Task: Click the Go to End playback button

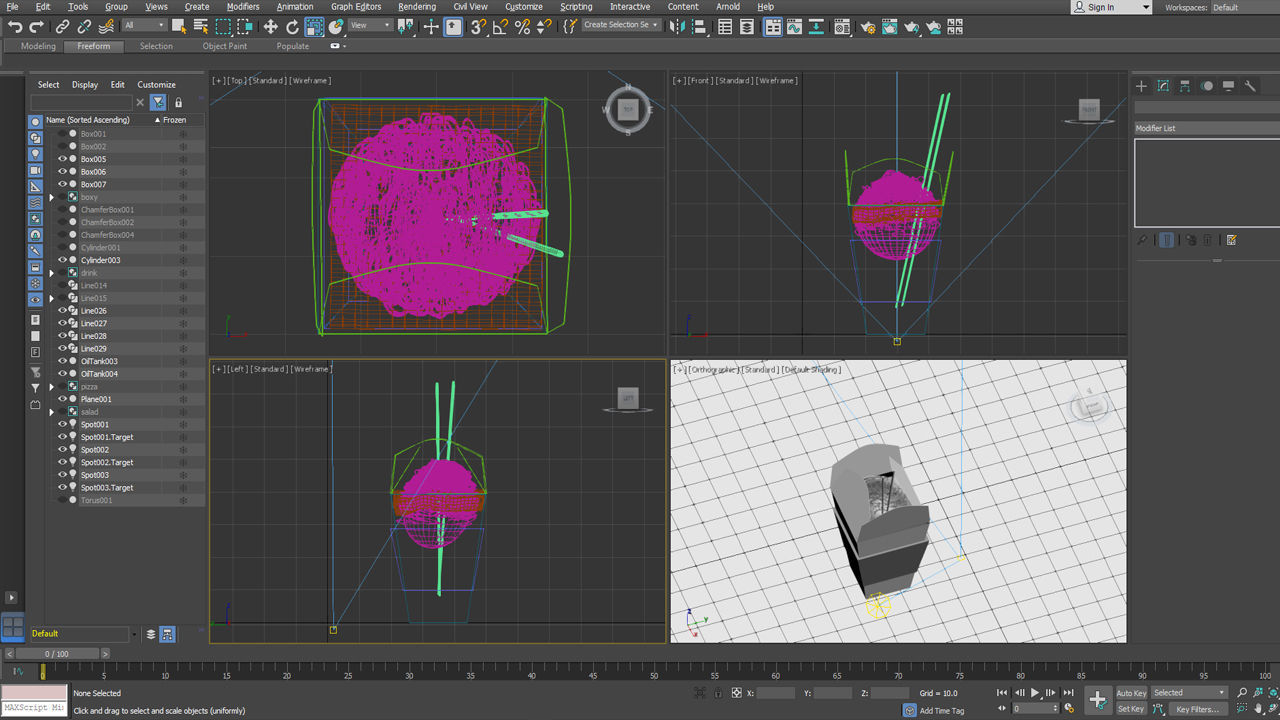Action: [1068, 692]
